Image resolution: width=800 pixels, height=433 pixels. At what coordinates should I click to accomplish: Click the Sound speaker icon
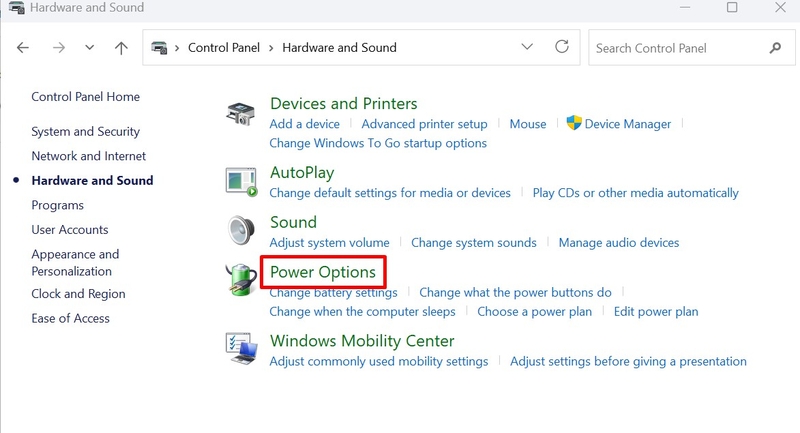click(x=241, y=230)
